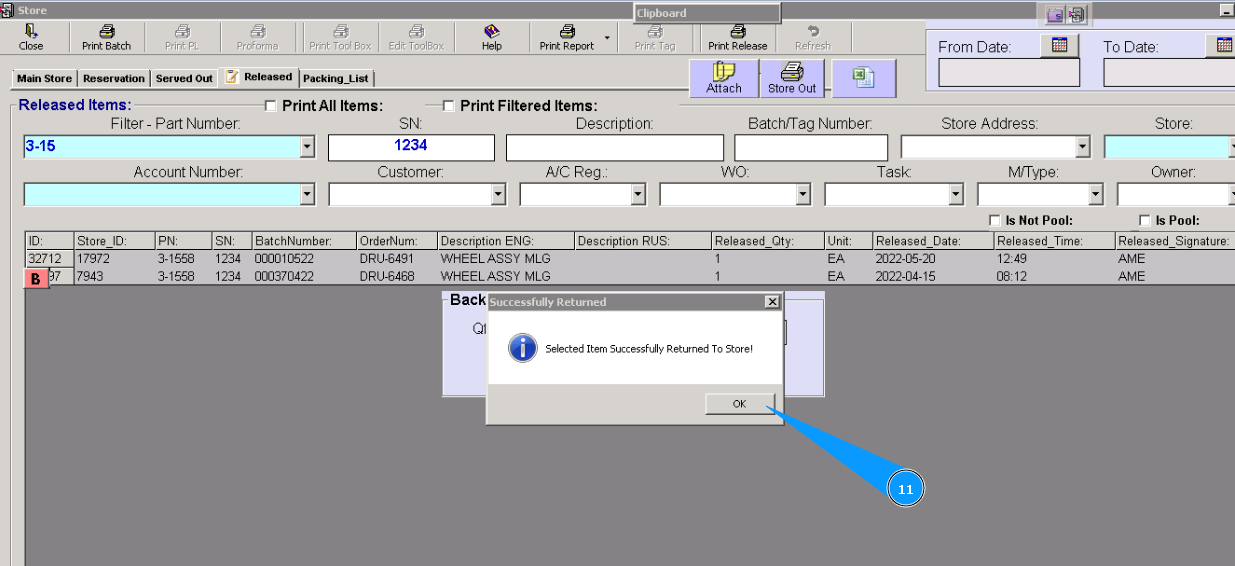Click the Attach button

click(x=724, y=78)
